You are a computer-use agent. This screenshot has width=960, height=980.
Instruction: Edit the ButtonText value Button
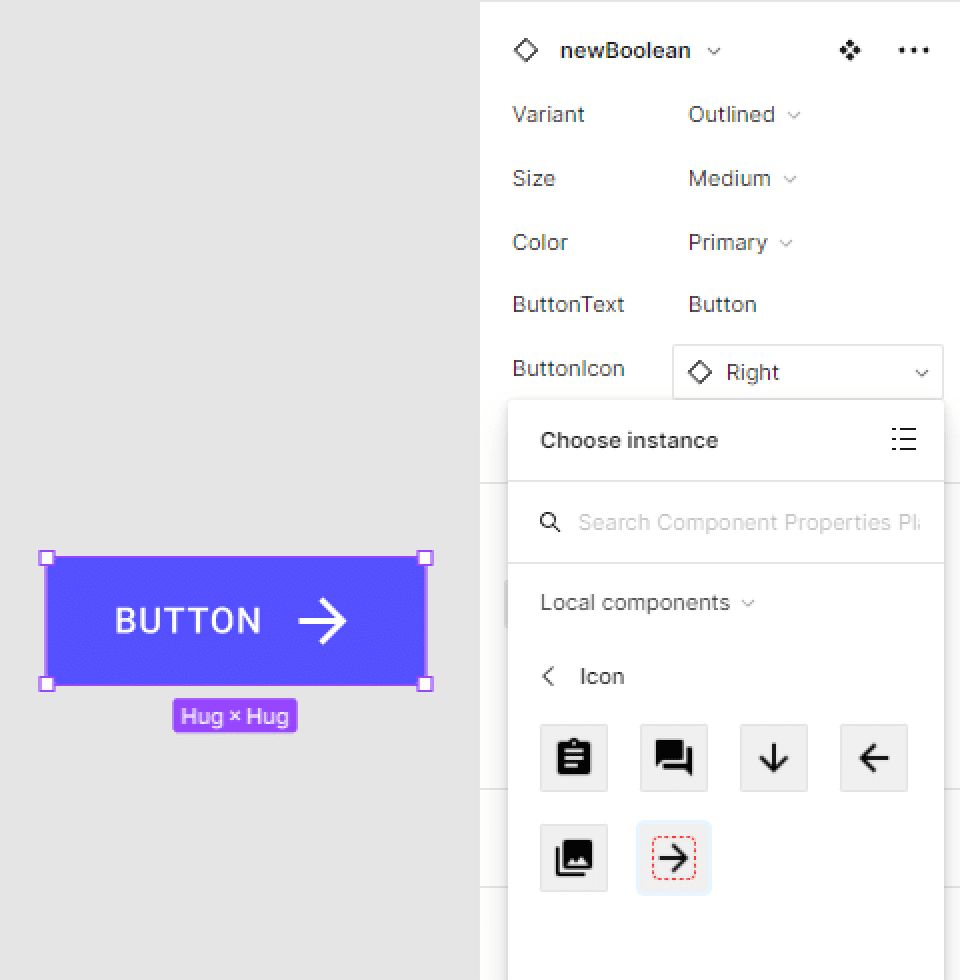722,304
